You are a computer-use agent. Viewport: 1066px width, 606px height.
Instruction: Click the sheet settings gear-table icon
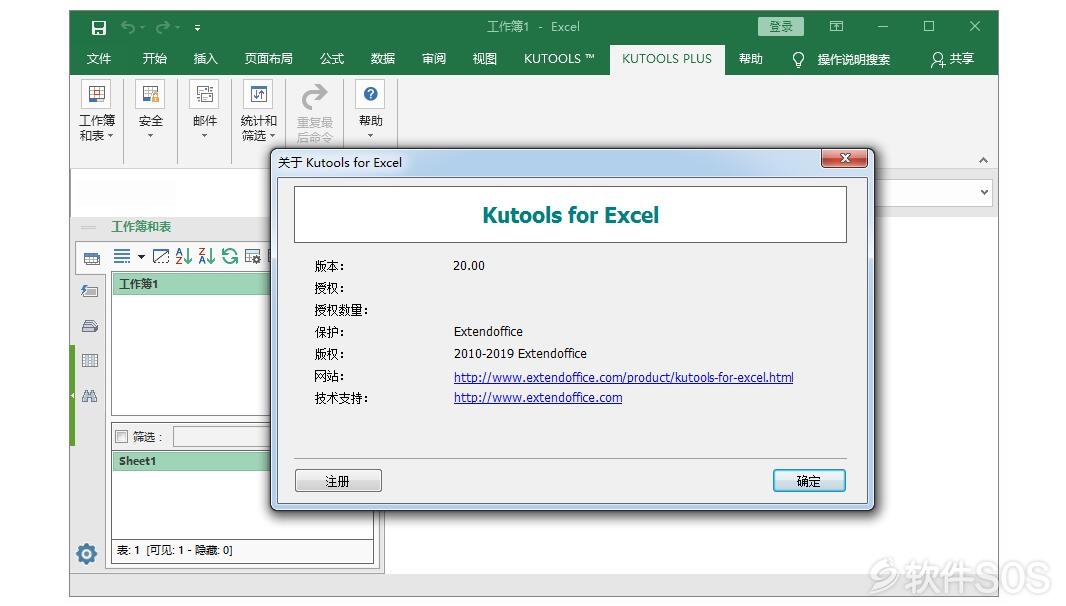point(252,256)
